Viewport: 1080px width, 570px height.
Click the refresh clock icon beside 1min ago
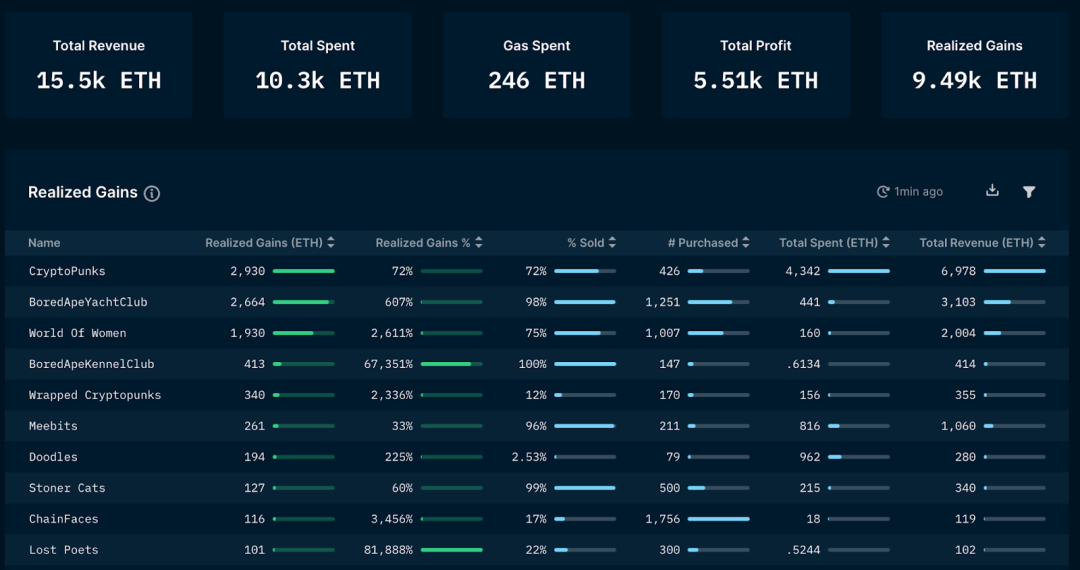click(x=882, y=192)
